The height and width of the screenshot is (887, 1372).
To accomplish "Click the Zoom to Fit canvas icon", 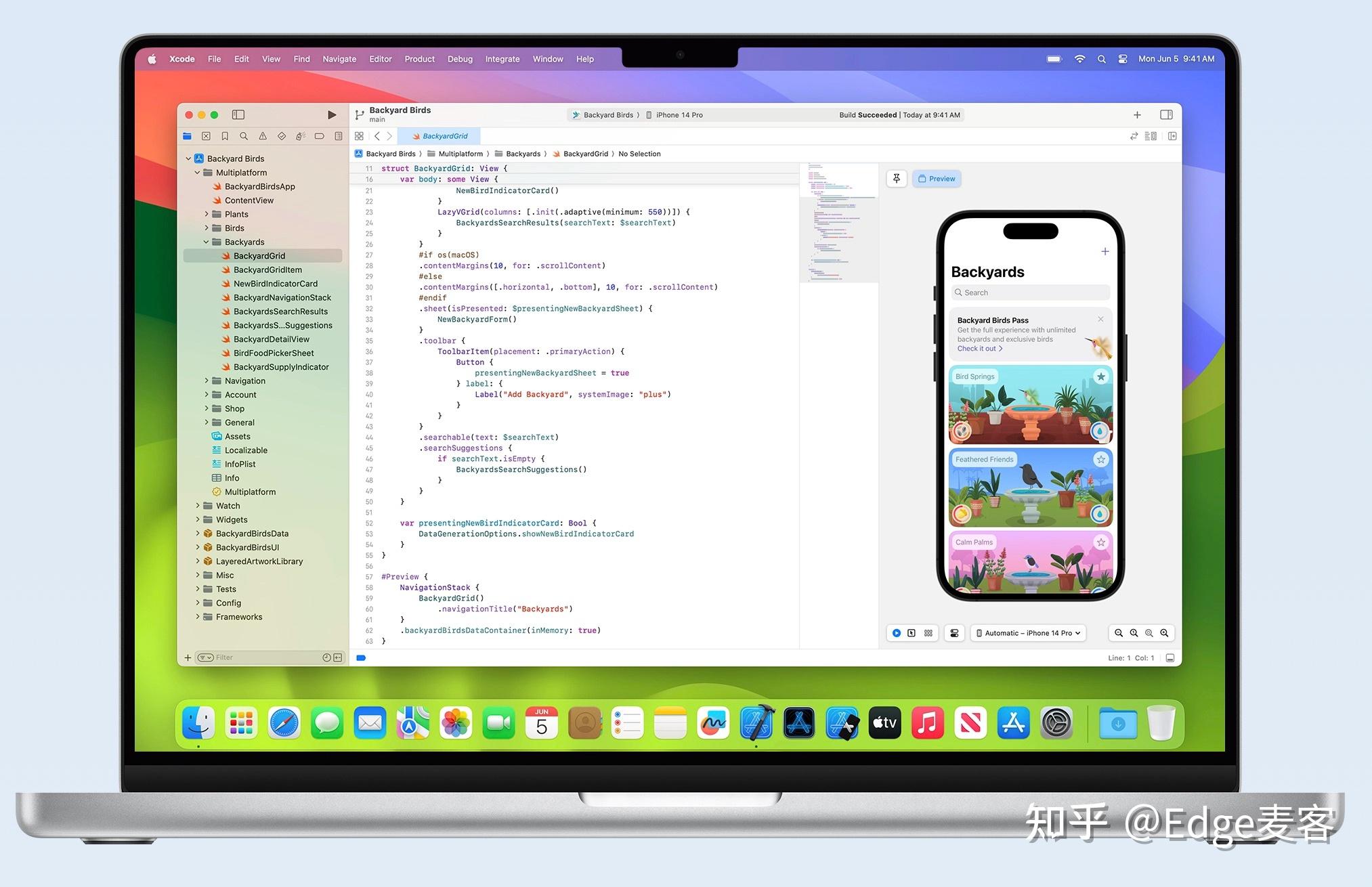I will [1149, 632].
